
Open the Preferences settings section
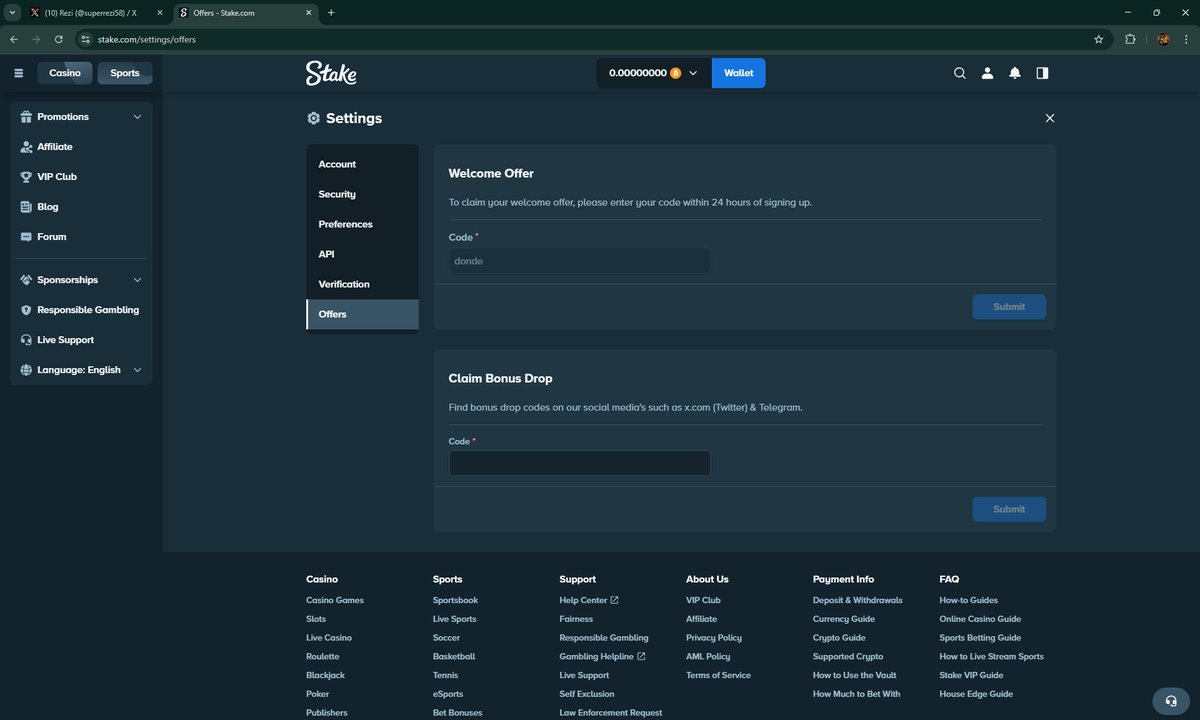[362, 224]
